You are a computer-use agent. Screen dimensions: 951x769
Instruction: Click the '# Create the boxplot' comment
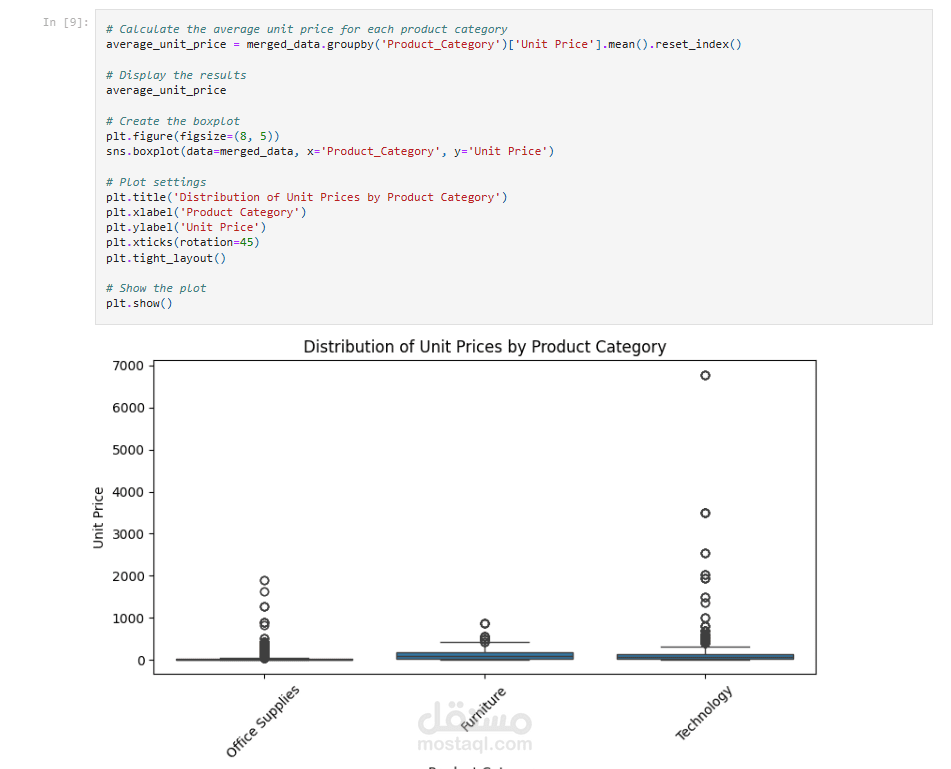pyautogui.click(x=173, y=121)
